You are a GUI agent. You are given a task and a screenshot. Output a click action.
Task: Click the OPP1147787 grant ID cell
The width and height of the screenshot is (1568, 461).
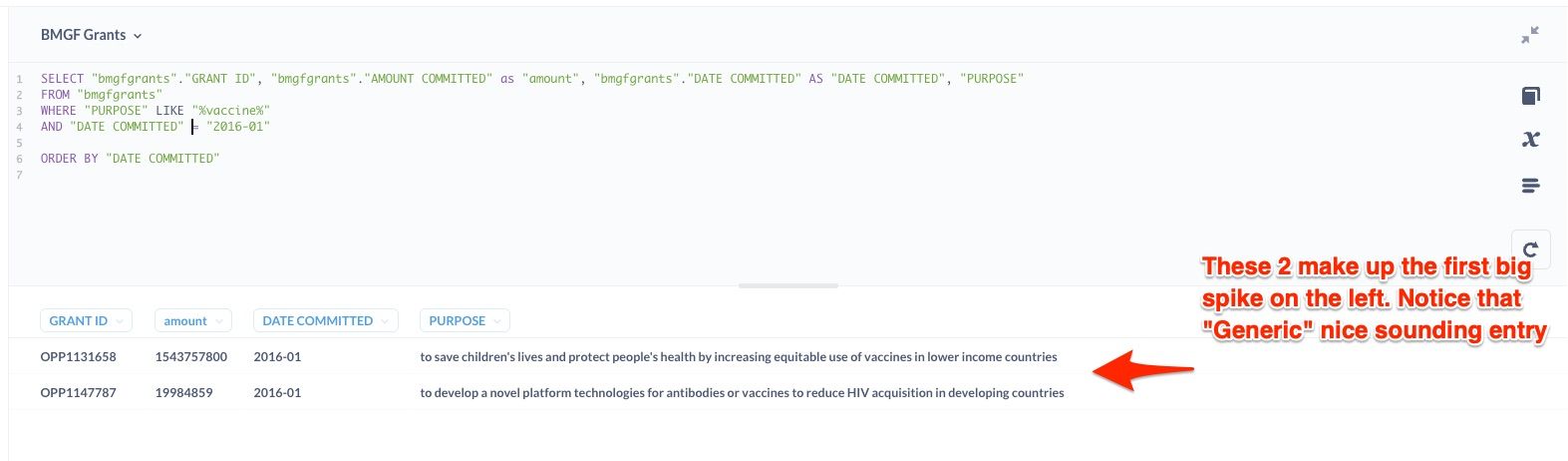click(x=79, y=392)
